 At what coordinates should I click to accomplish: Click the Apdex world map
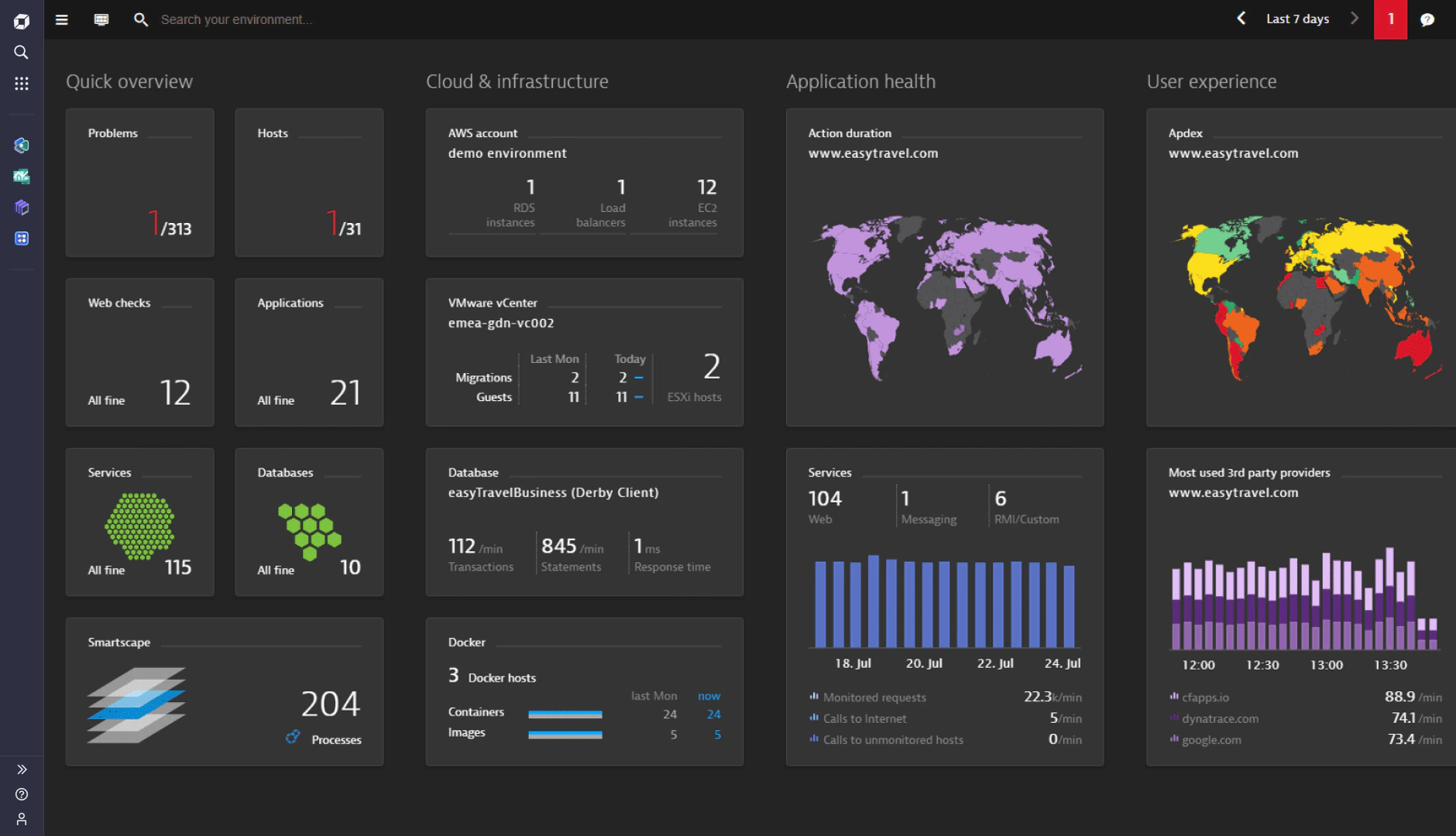pyautogui.click(x=1306, y=298)
